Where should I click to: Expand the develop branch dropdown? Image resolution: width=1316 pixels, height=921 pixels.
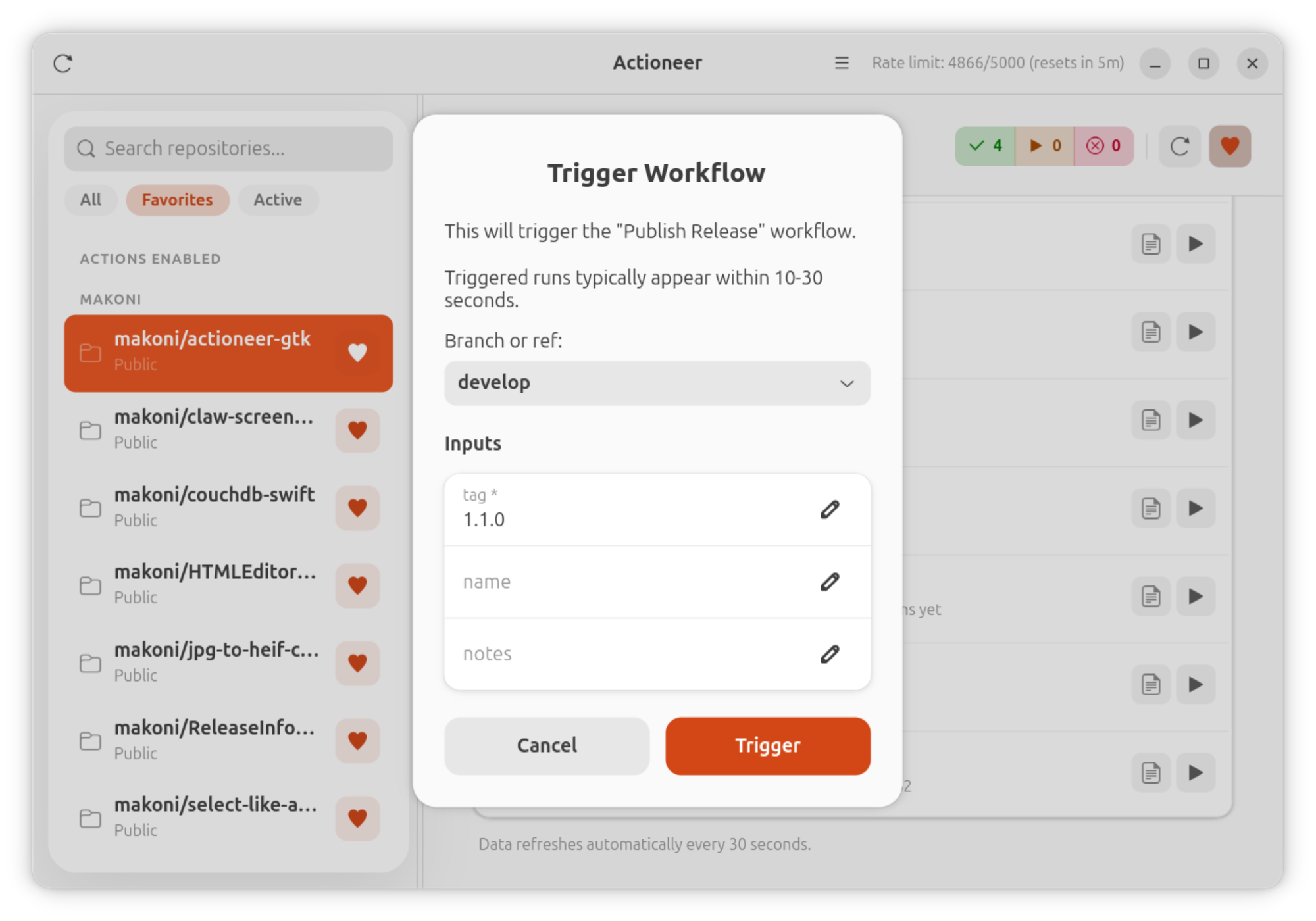[657, 383]
